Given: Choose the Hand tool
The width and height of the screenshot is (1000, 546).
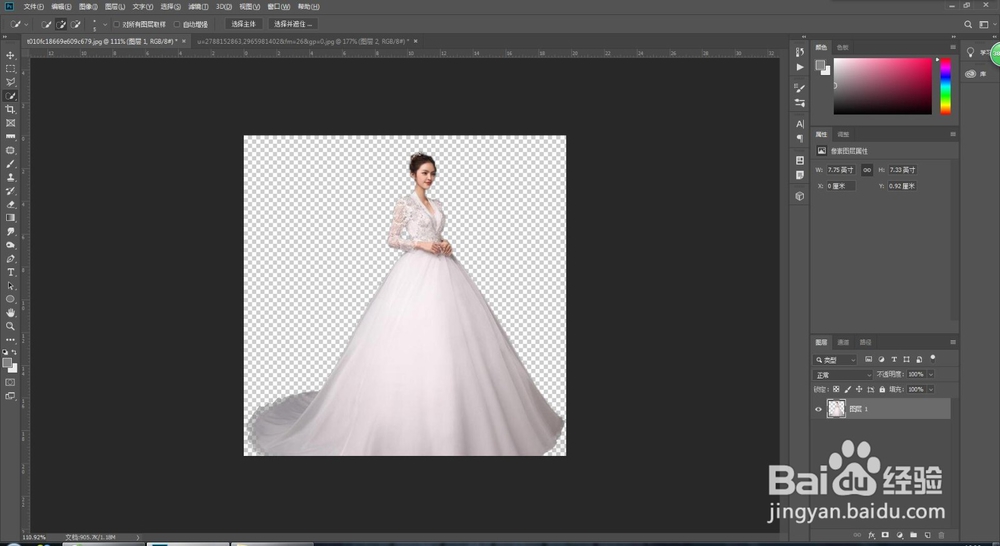Looking at the screenshot, I should pos(11,312).
